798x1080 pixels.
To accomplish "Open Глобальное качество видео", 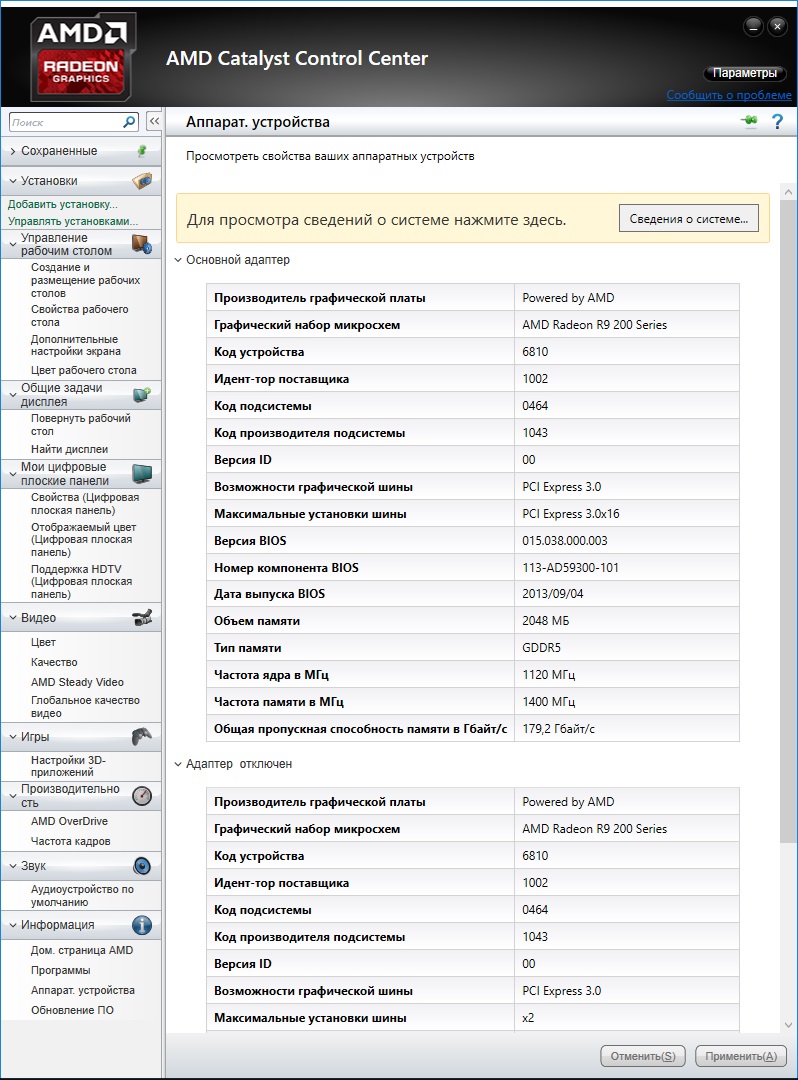I will tap(85, 707).
